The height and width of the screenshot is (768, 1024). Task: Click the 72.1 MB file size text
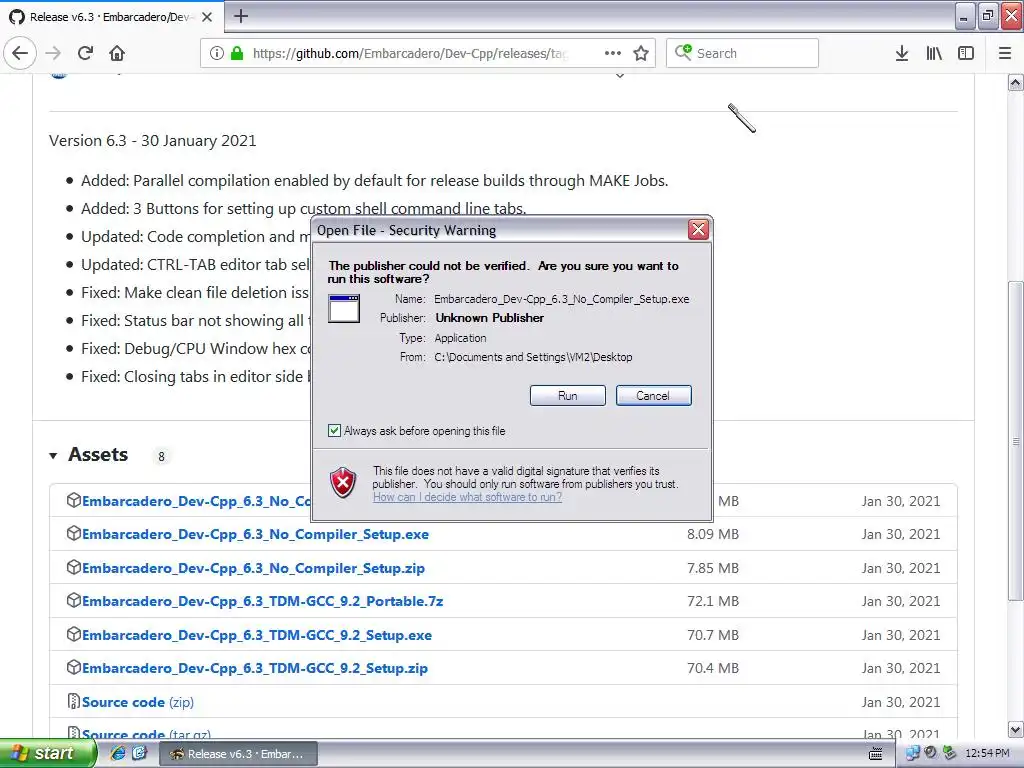click(712, 601)
